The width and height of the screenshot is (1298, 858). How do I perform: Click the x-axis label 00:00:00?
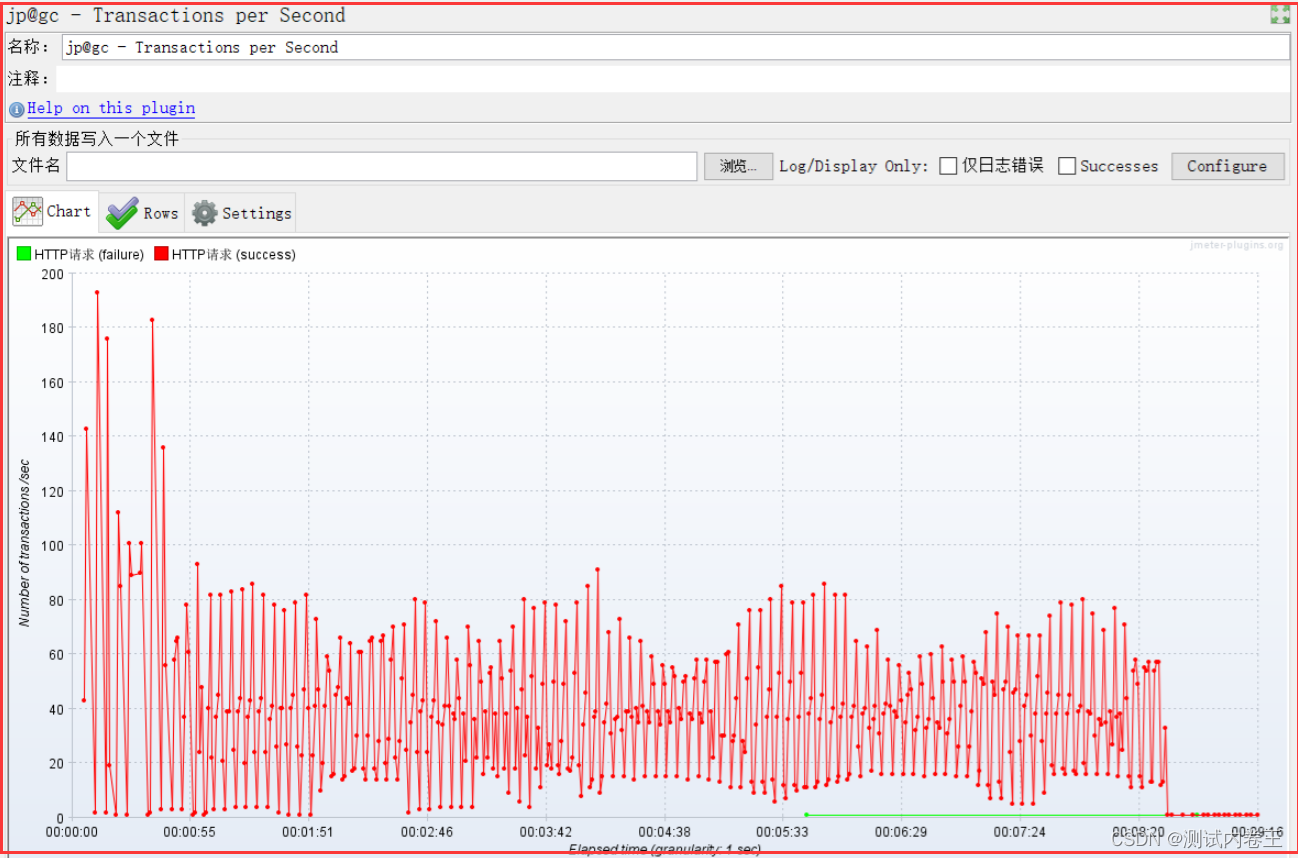tap(72, 832)
